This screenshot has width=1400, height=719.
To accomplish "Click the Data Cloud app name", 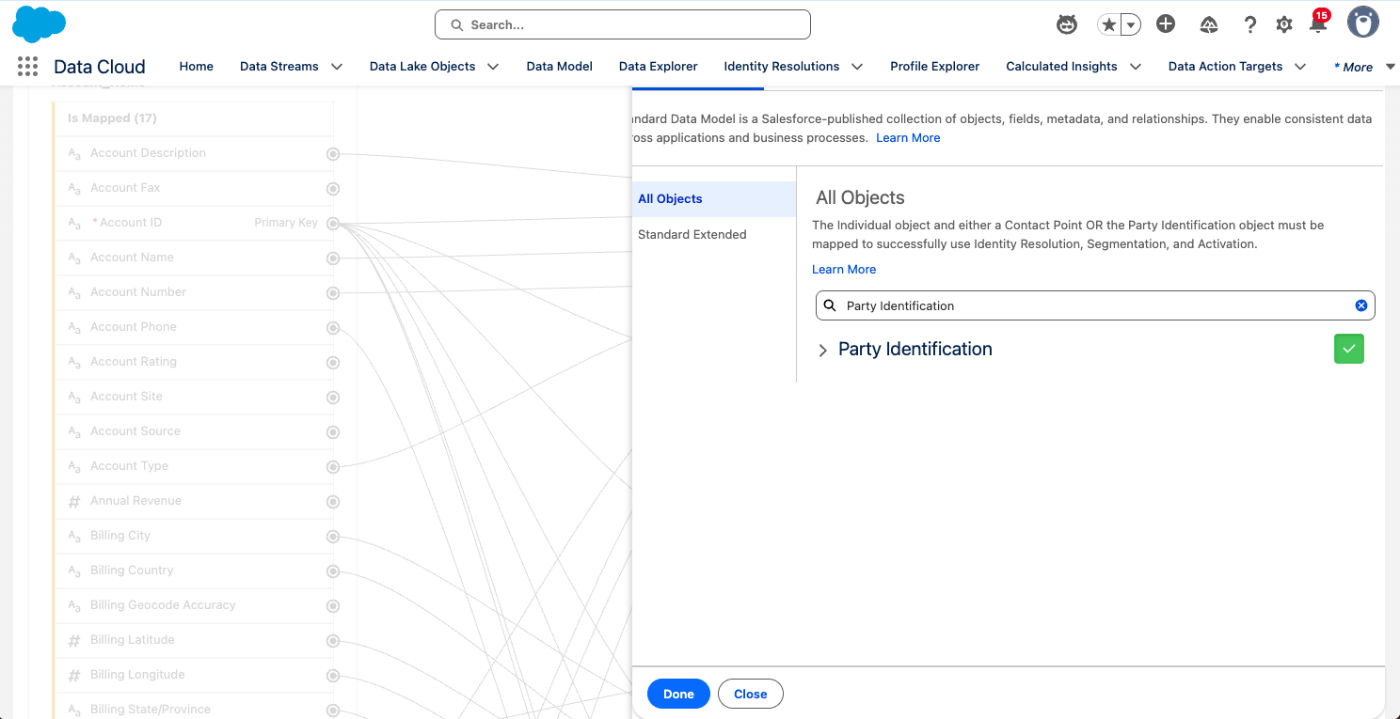I will click(x=99, y=67).
